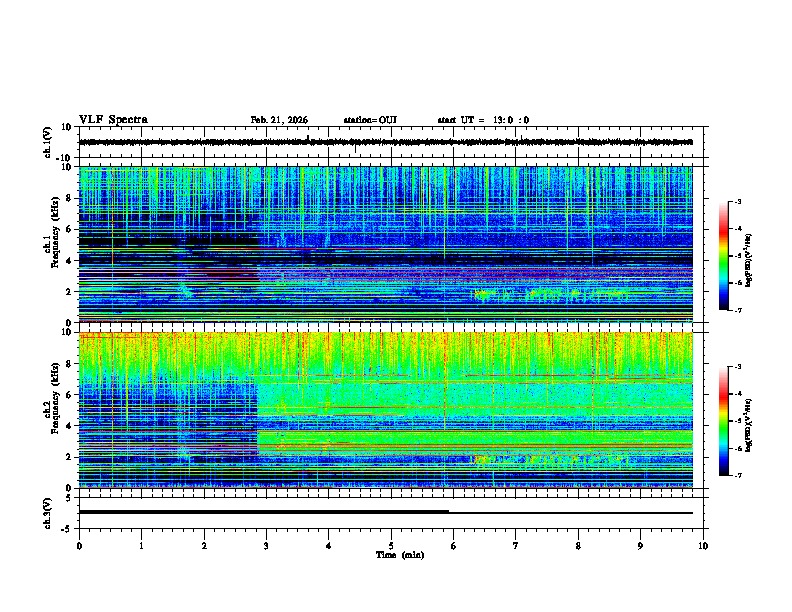Click the time axis tick label "5" minutes
The image size is (792, 612).
tap(391, 546)
